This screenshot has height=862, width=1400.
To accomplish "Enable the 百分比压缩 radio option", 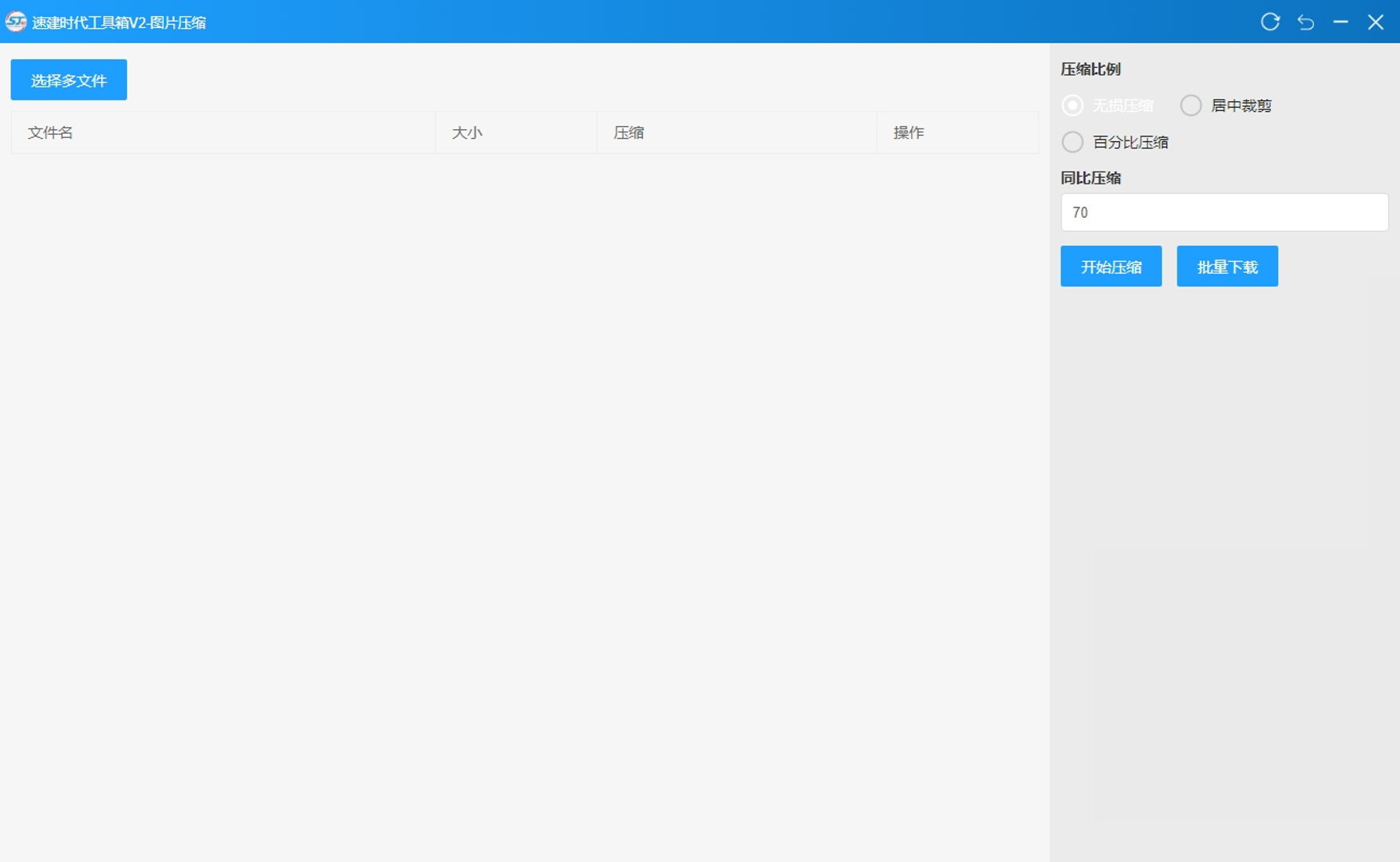I will click(x=1073, y=142).
